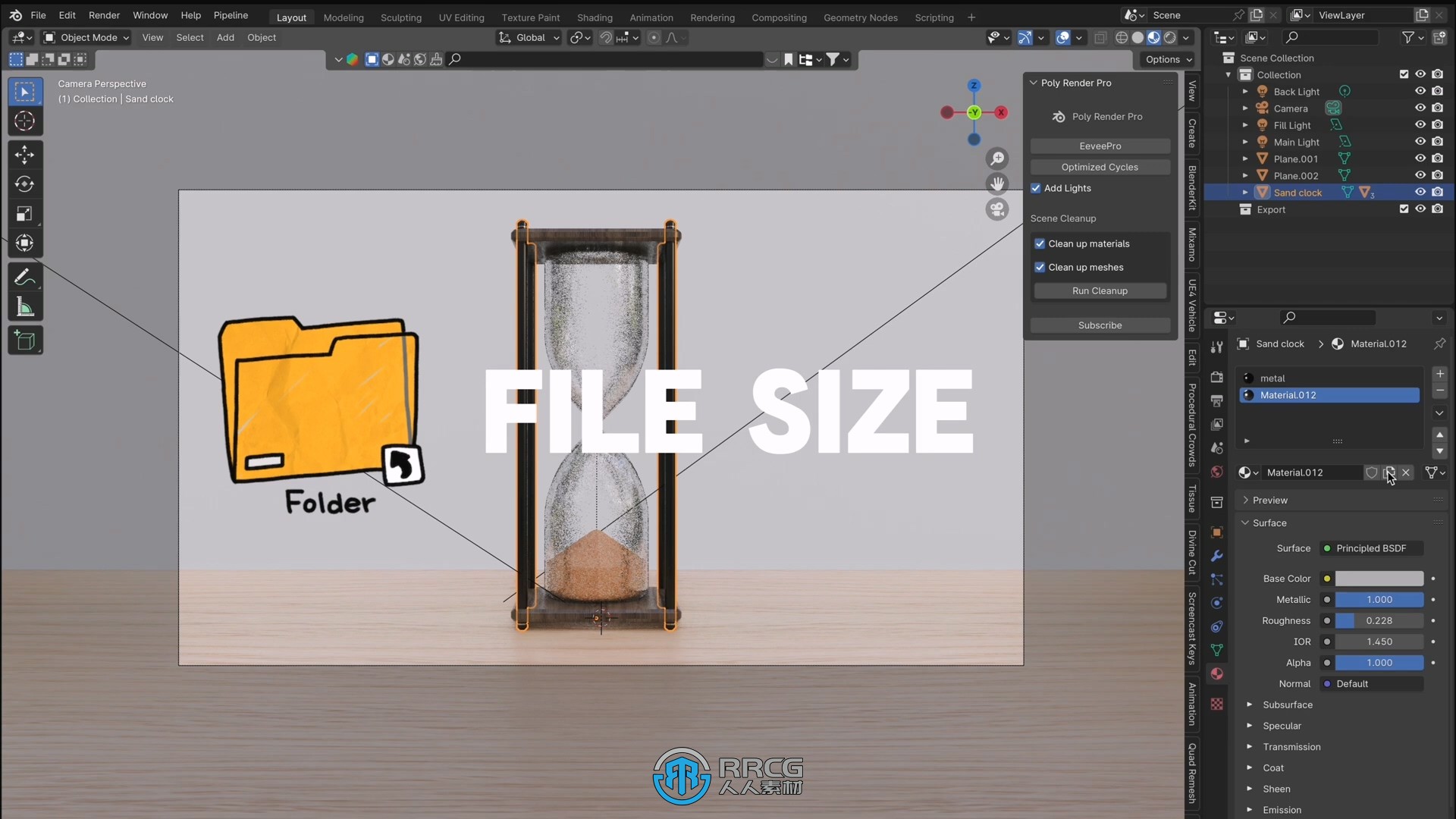1456x819 pixels.
Task: Toggle visibility of Sand clock object
Action: coord(1419,192)
